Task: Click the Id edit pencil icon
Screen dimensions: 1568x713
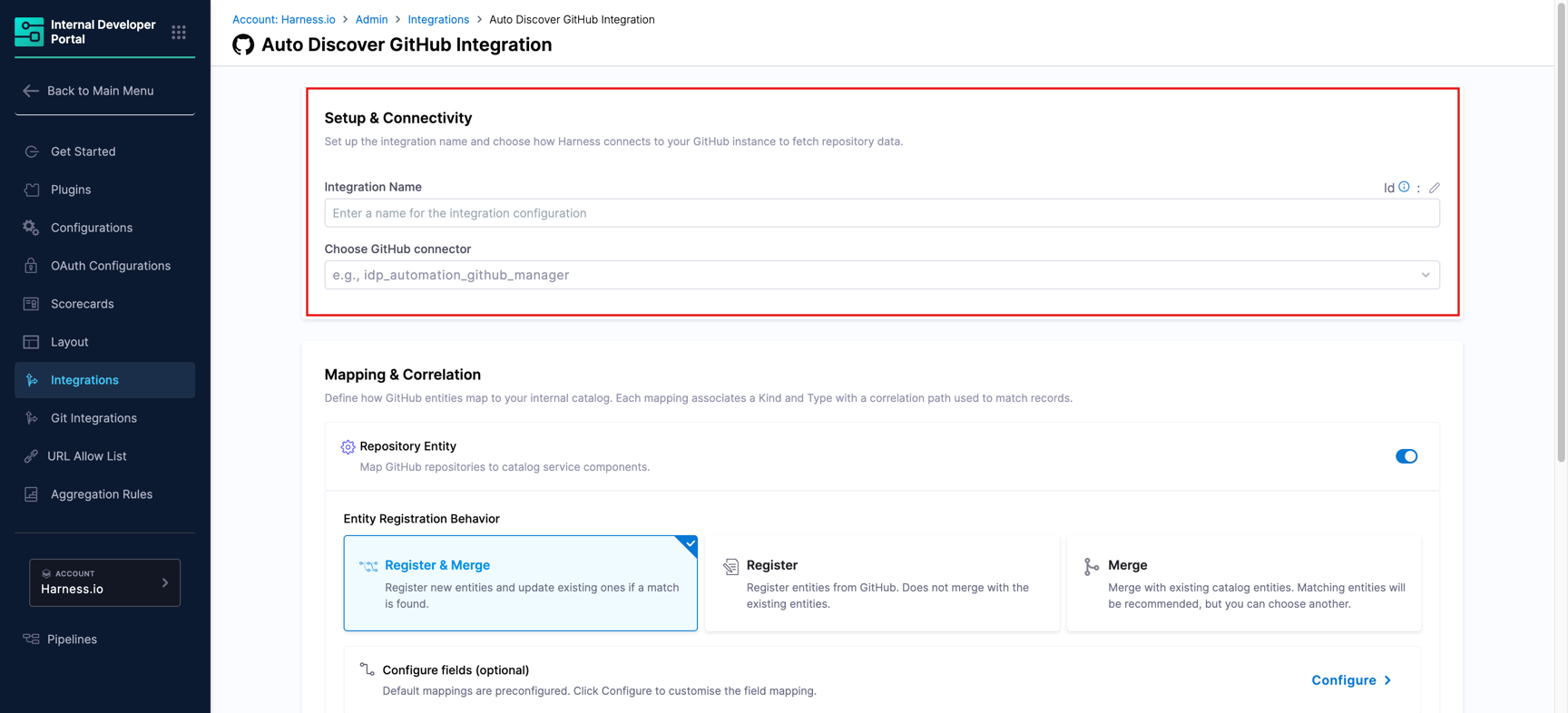Action: click(x=1434, y=188)
